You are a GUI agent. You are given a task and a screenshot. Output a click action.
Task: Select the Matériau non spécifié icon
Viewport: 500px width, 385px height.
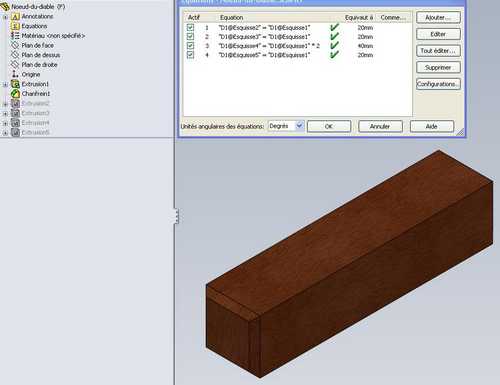(x=15, y=36)
